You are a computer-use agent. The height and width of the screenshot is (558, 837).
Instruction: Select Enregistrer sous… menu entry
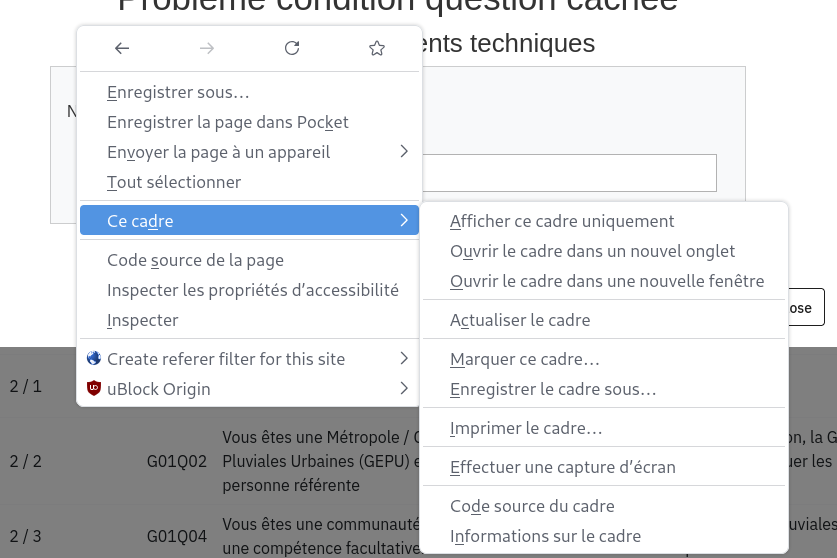(178, 93)
